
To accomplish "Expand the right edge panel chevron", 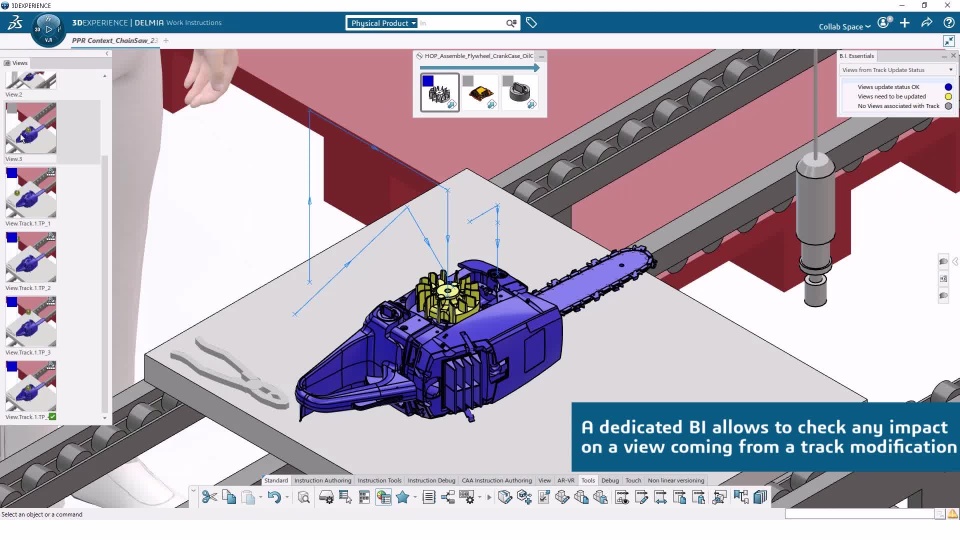I will (x=955, y=261).
